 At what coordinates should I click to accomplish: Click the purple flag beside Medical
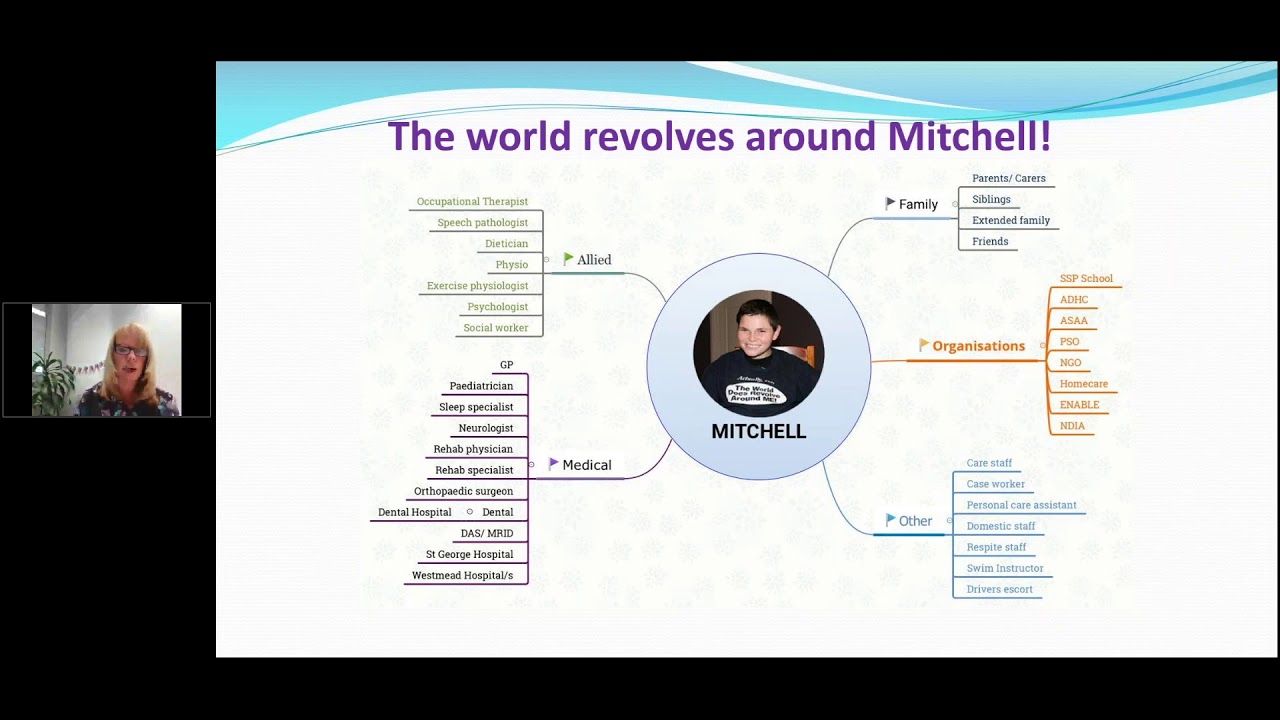pyautogui.click(x=553, y=464)
